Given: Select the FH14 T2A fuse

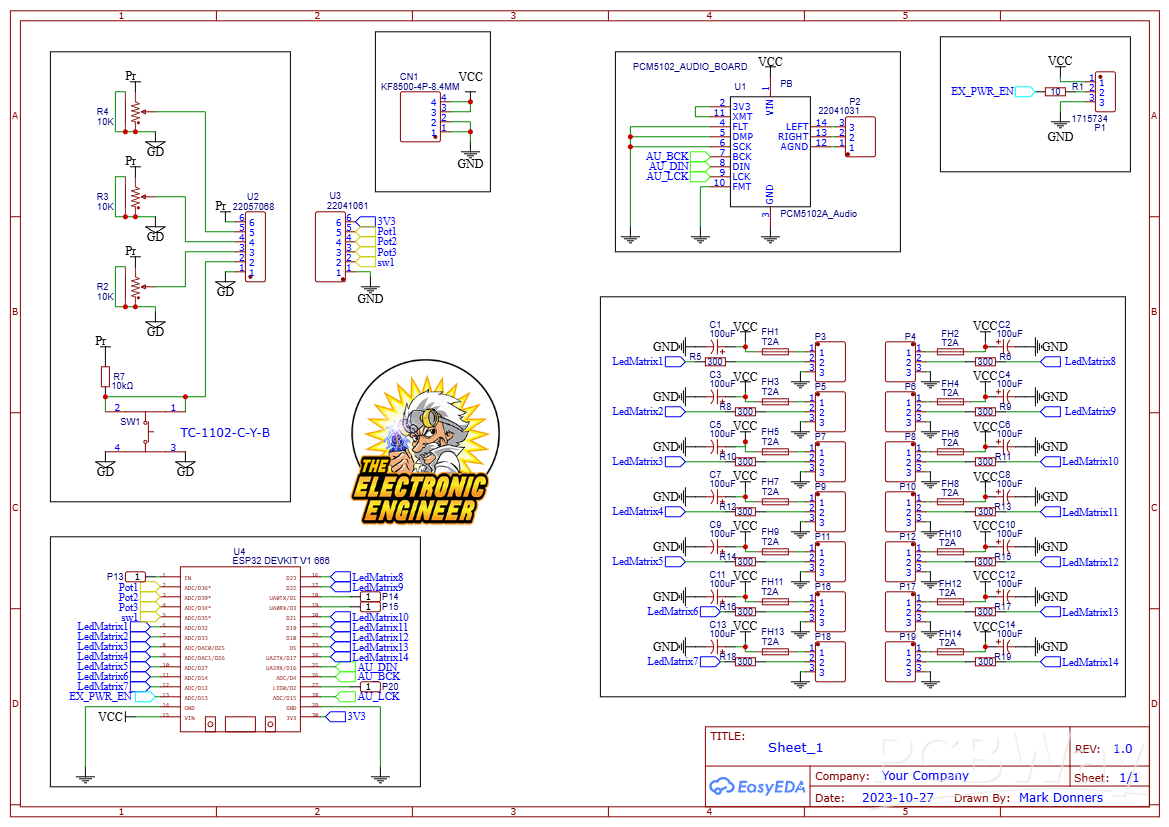Looking at the screenshot, I should pos(950,652).
